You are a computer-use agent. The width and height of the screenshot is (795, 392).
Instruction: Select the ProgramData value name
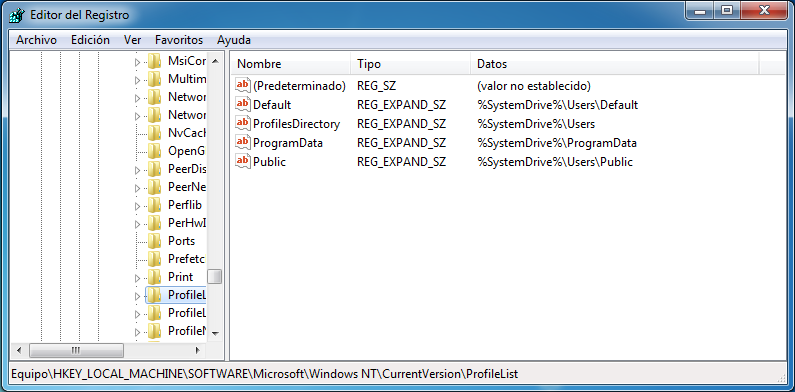pyautogui.click(x=288, y=143)
